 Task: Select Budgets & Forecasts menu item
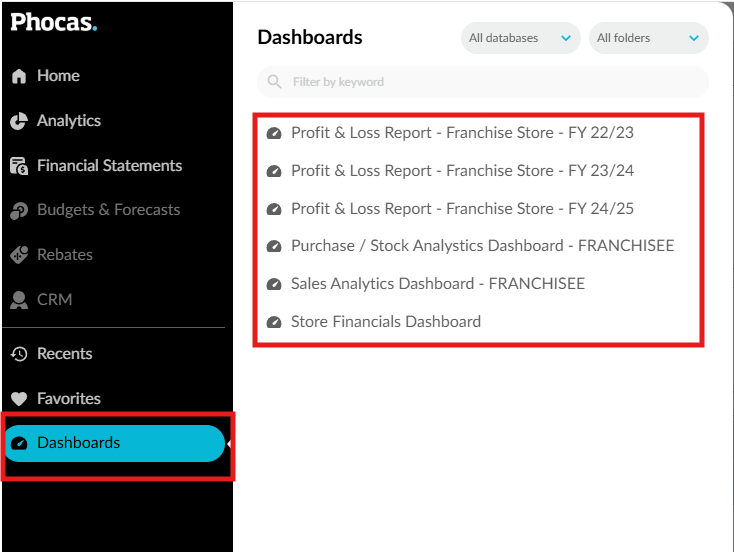point(109,210)
